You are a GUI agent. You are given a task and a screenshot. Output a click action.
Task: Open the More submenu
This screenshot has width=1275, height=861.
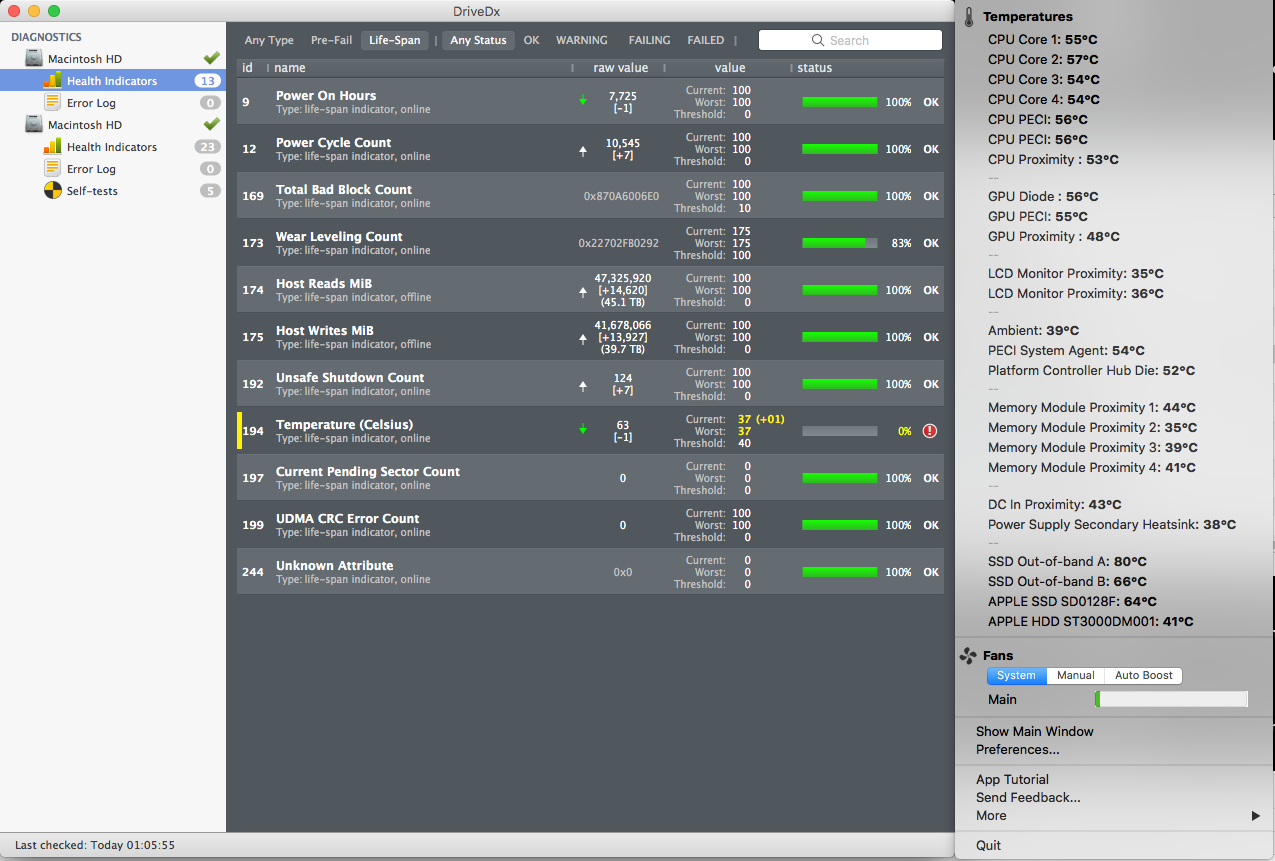(1115, 816)
